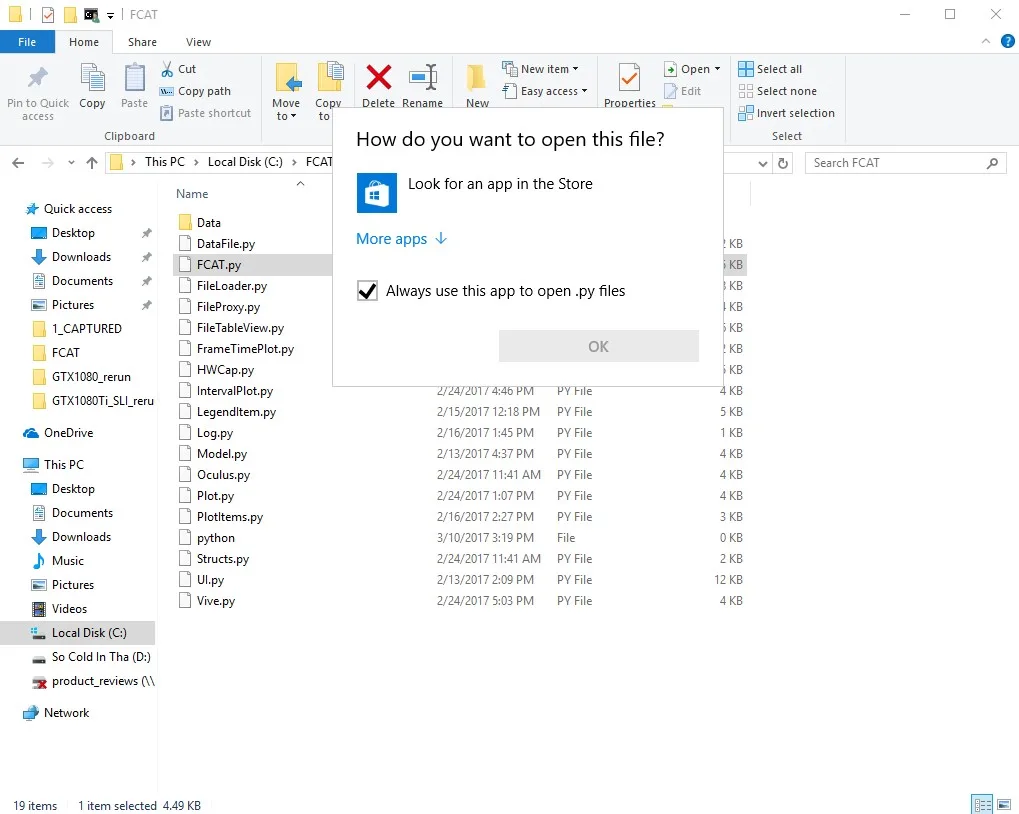Switch to details view in status bar
Screen dimensions: 1019x814
tap(982, 805)
